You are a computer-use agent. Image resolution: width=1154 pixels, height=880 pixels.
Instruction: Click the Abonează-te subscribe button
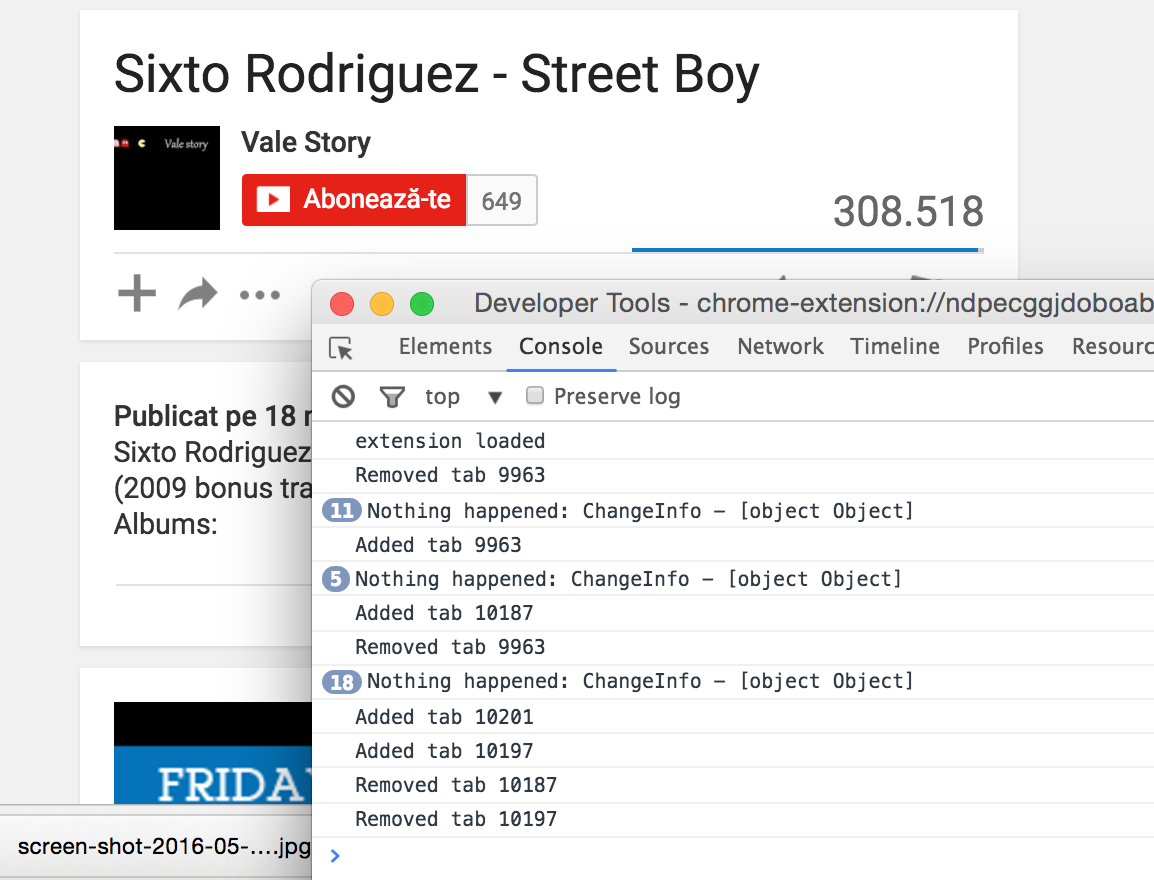pos(354,199)
